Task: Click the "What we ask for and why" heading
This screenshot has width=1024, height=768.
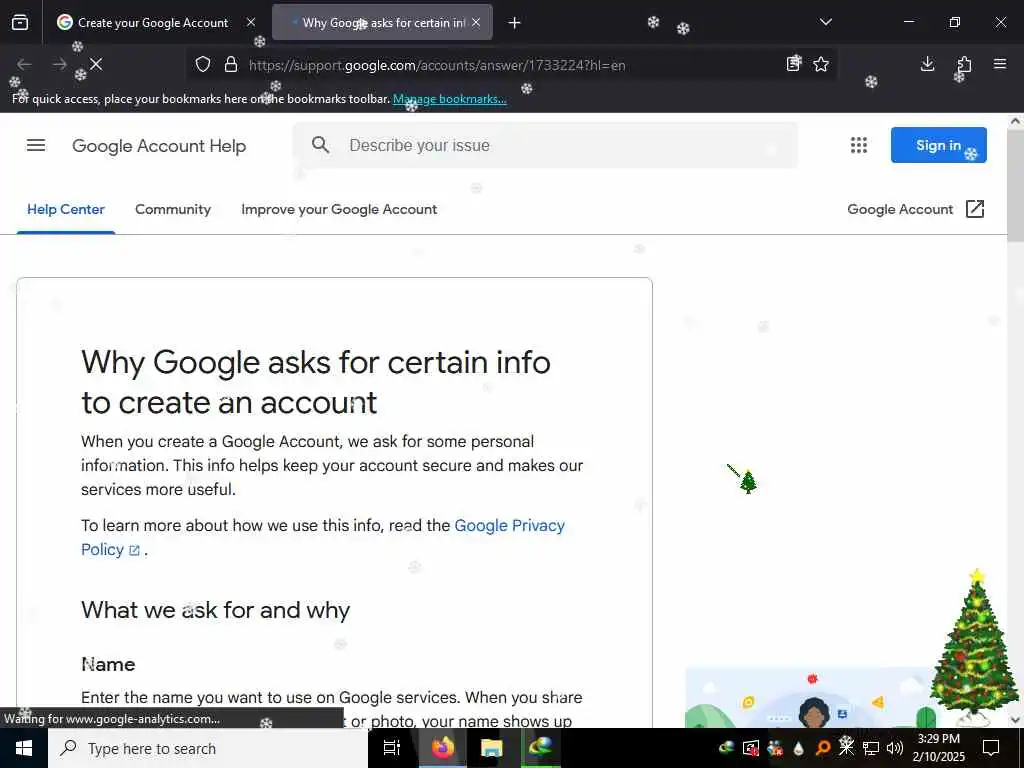Action: (216, 610)
